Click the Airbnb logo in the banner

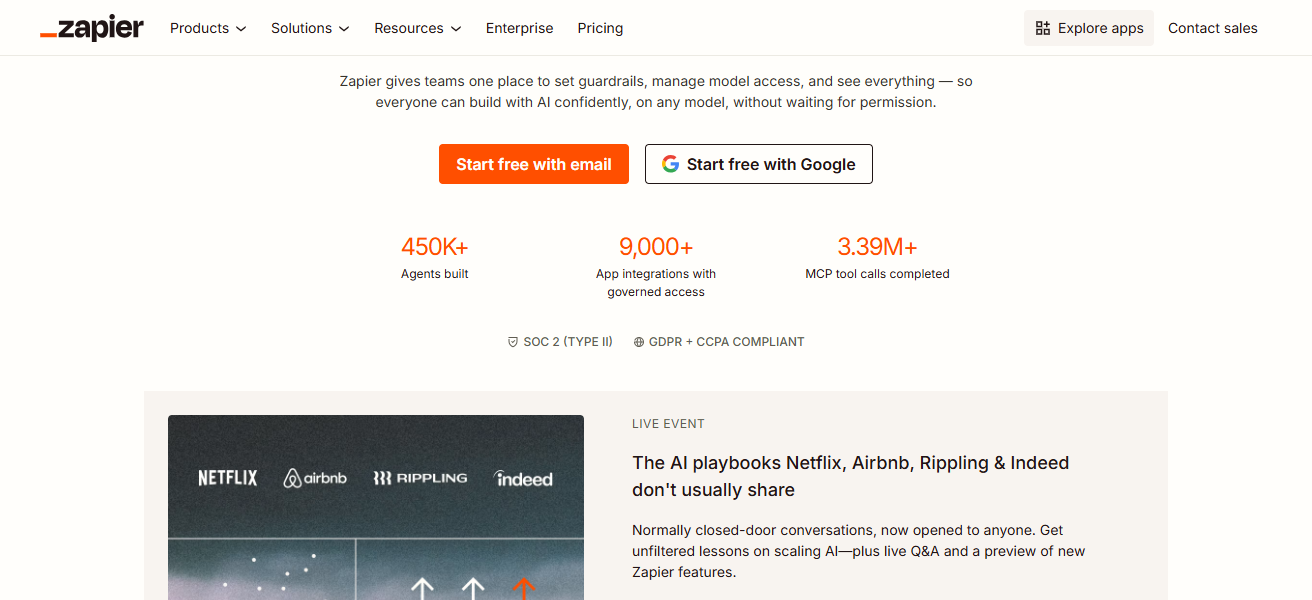315,477
